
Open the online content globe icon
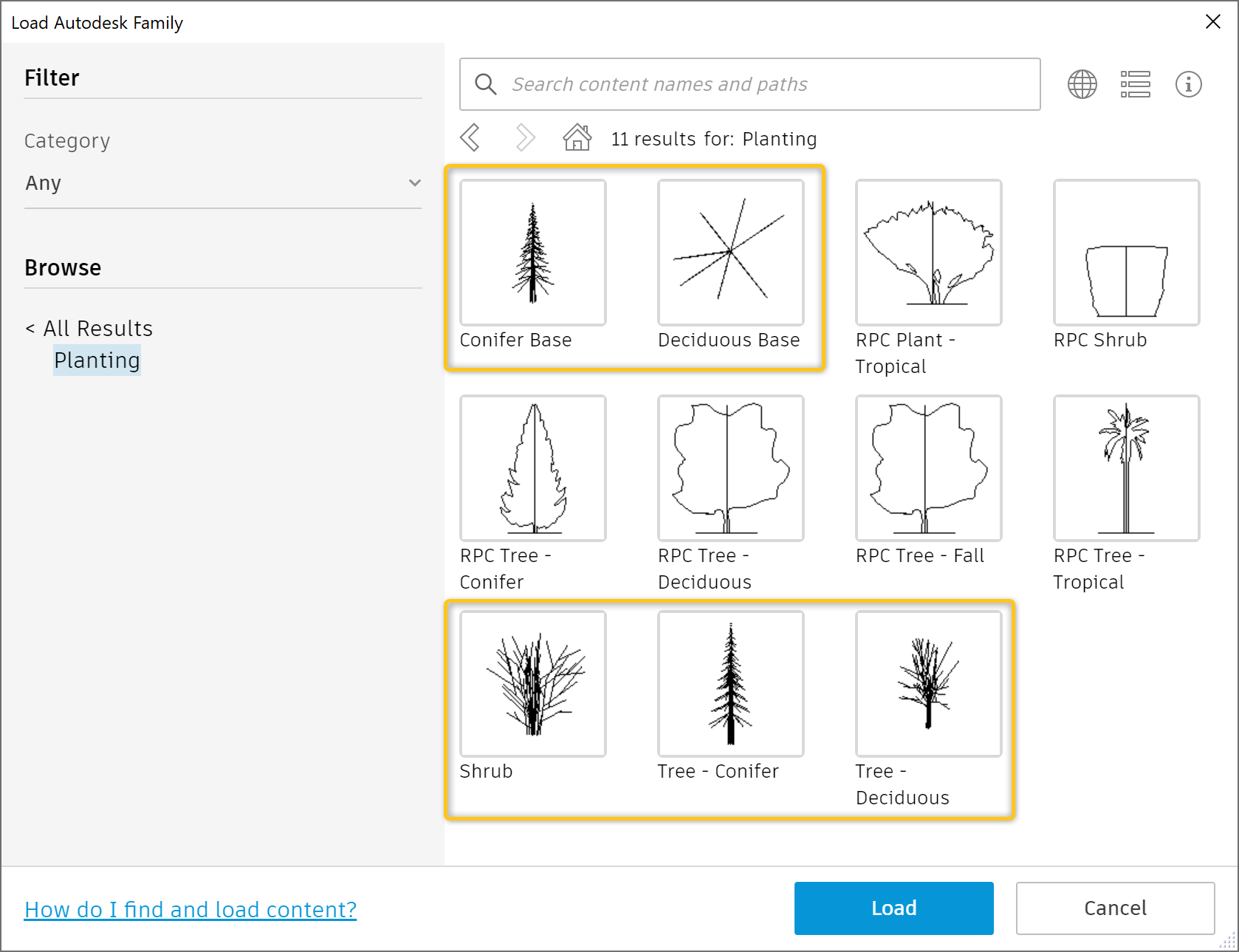point(1082,83)
